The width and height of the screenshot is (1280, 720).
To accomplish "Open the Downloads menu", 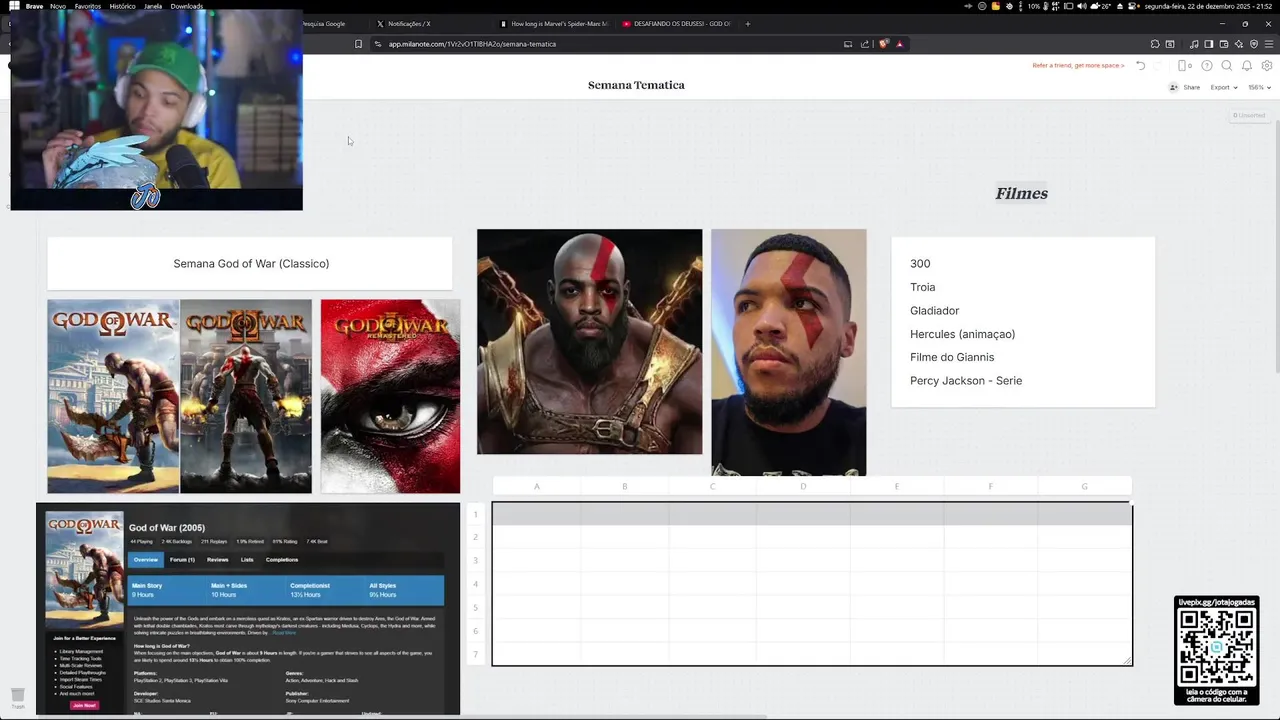I will (187, 6).
